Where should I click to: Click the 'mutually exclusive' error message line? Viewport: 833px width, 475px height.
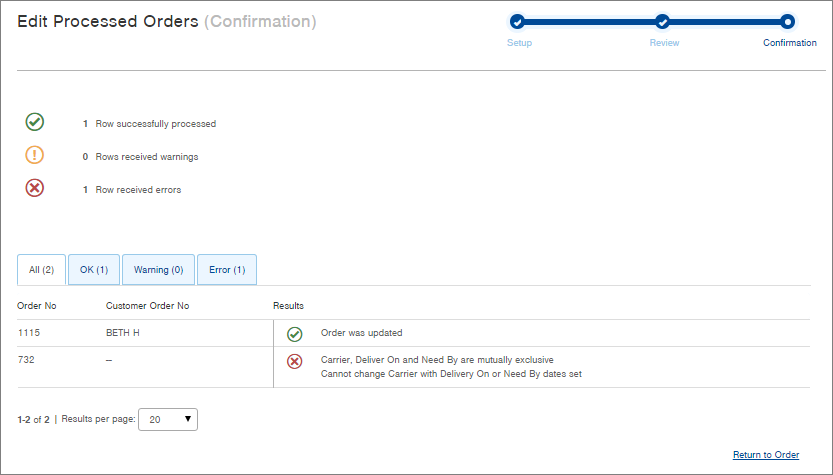click(437, 360)
